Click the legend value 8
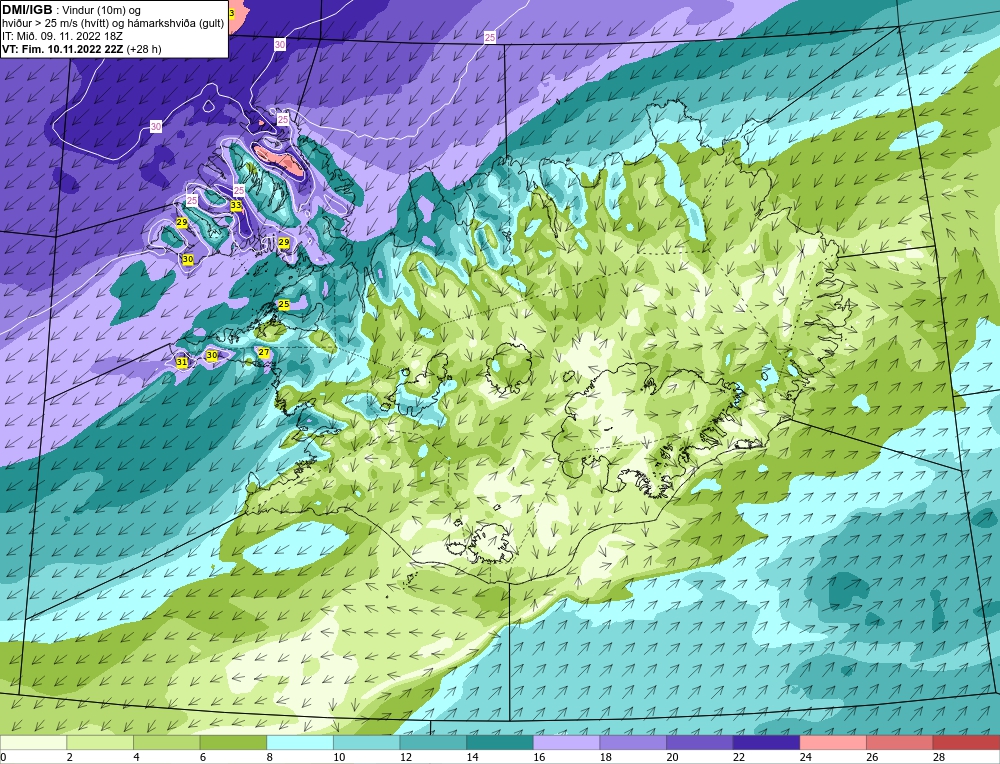 click(270, 757)
